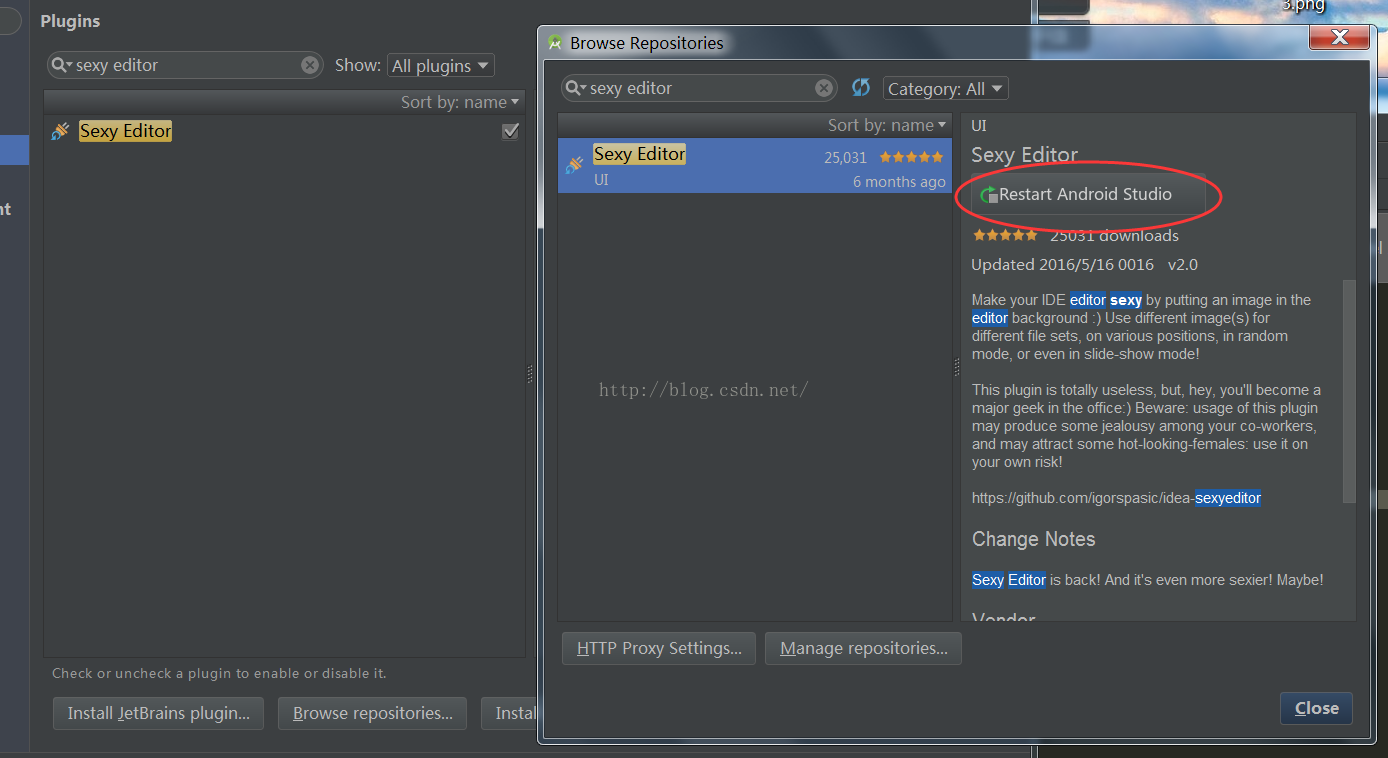The height and width of the screenshot is (758, 1388).
Task: Open search history in Browse Repositories search
Action: click(576, 88)
